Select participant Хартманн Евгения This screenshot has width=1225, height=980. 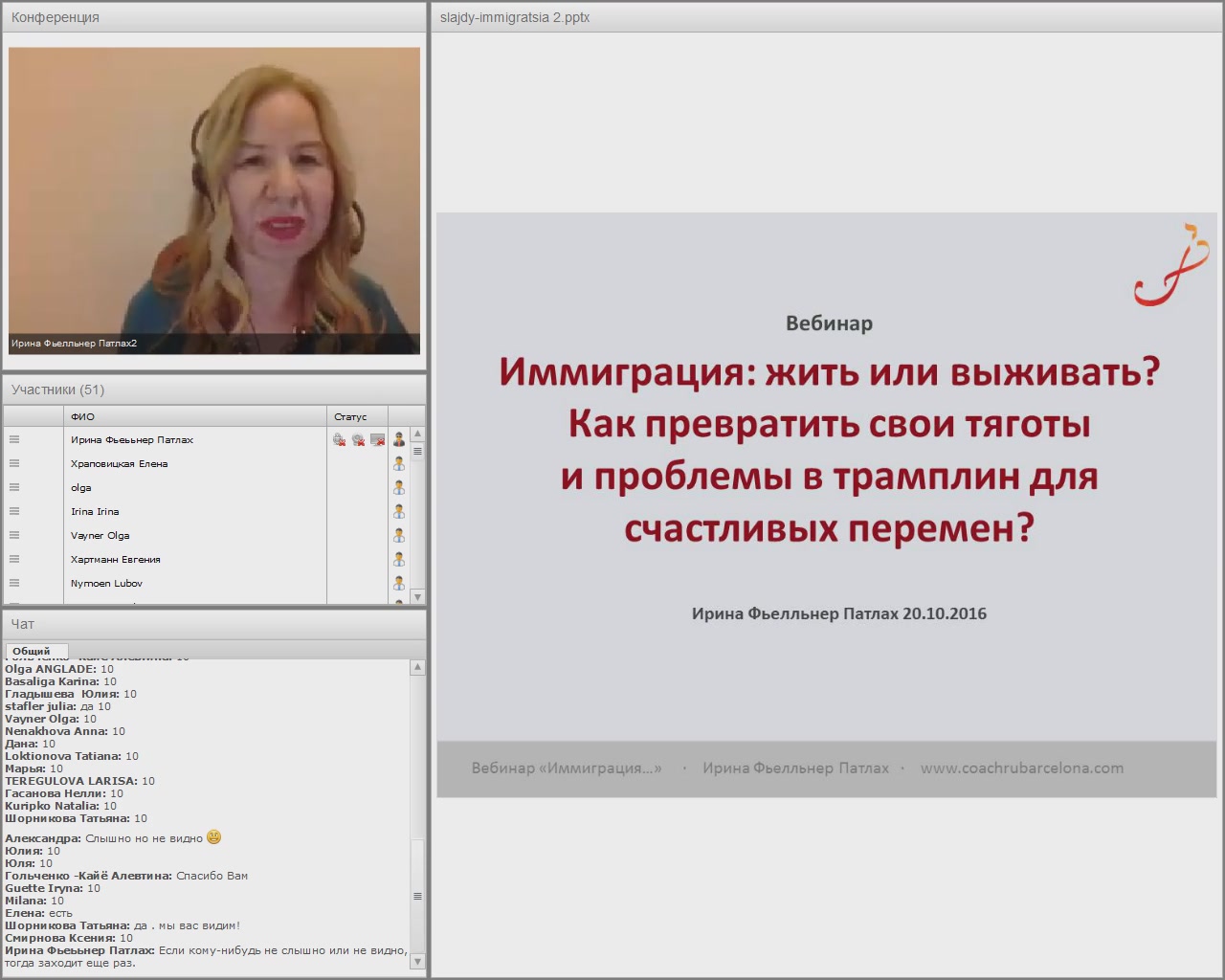click(x=116, y=560)
